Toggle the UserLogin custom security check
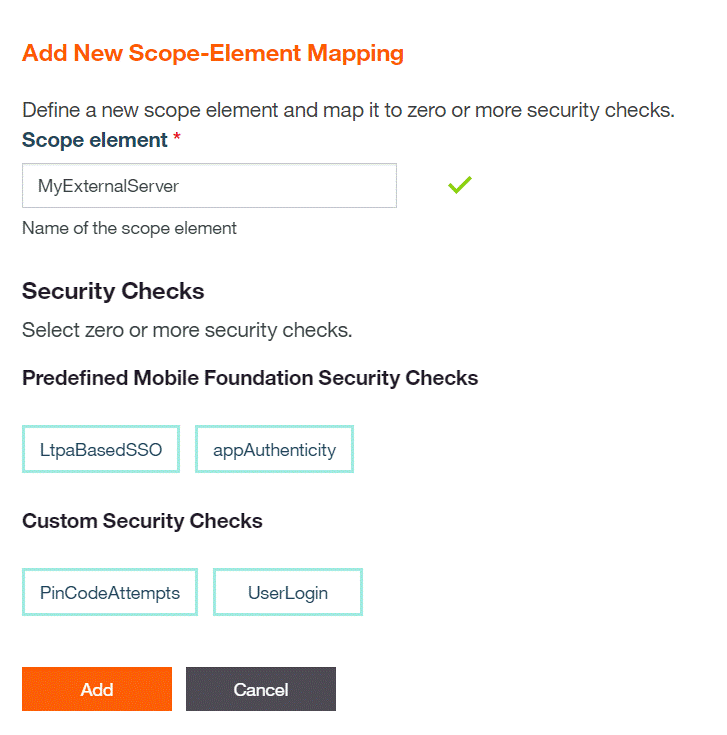Screen dimensions: 727x735 pos(288,592)
